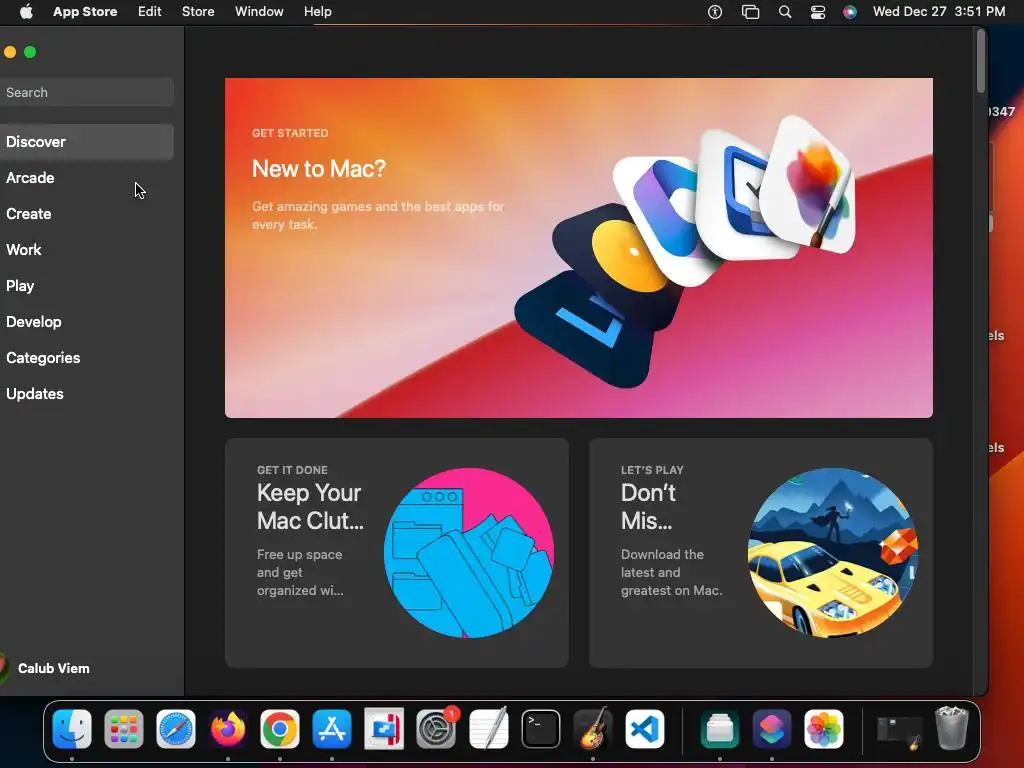Open the 'Keep Your Mac Clut...' story card

pyautogui.click(x=396, y=552)
